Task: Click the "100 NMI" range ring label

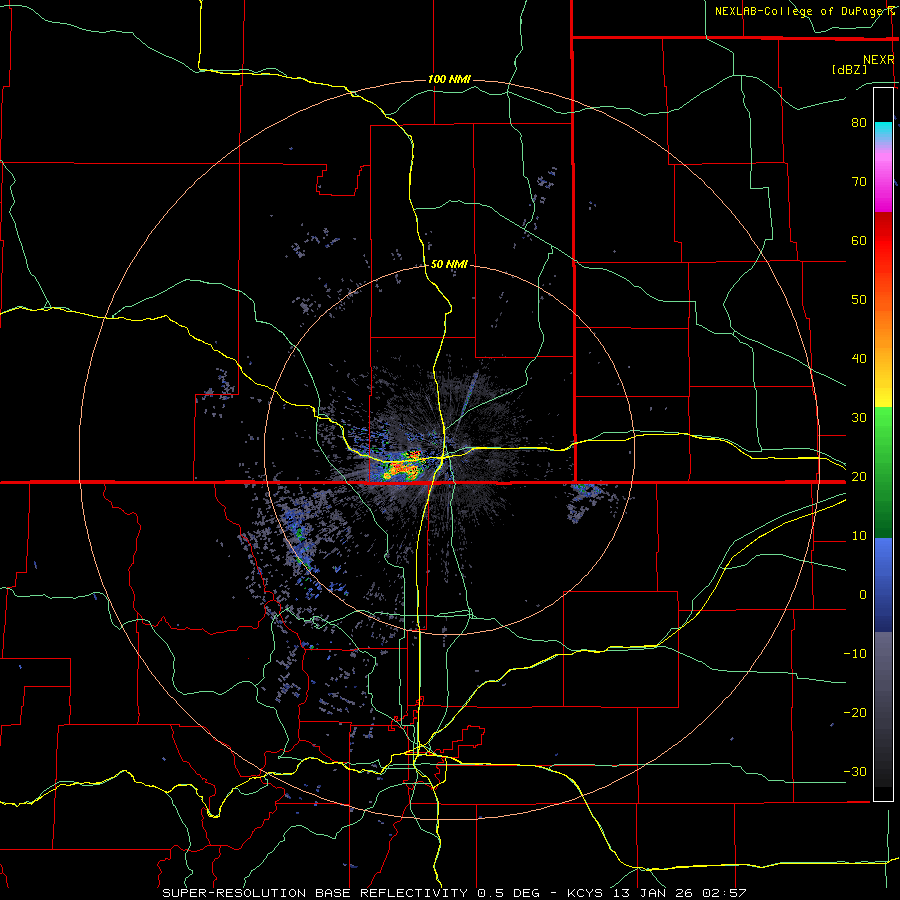Action: pos(449,79)
